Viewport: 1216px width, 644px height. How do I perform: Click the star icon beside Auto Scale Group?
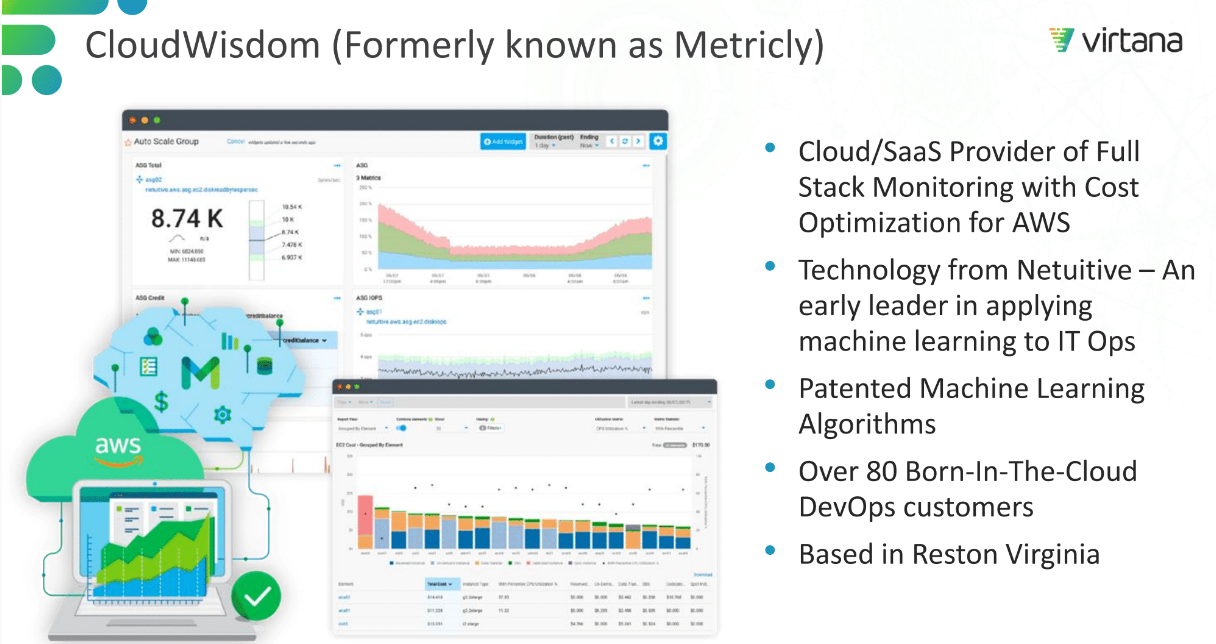coord(128,142)
